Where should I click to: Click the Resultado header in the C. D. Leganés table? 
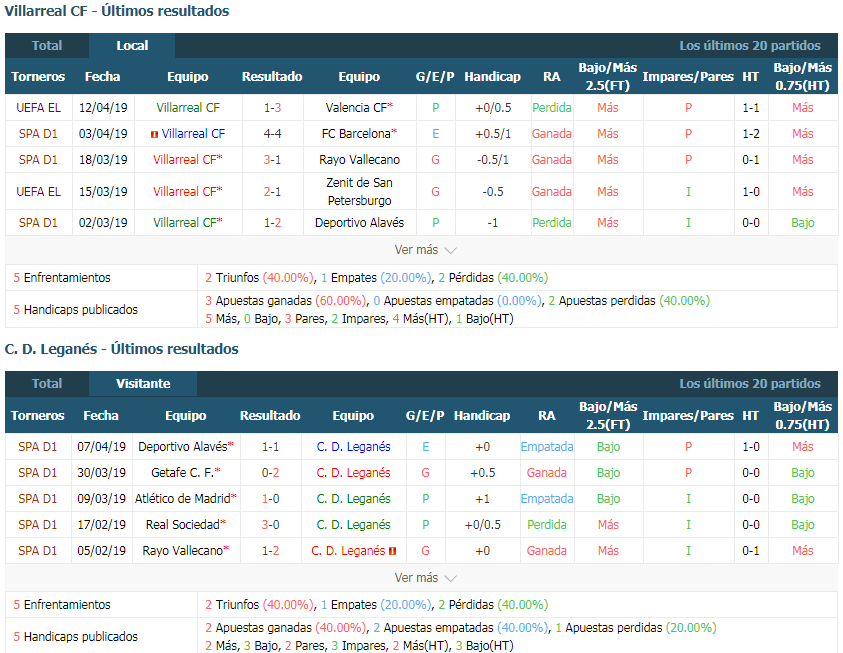point(270,415)
